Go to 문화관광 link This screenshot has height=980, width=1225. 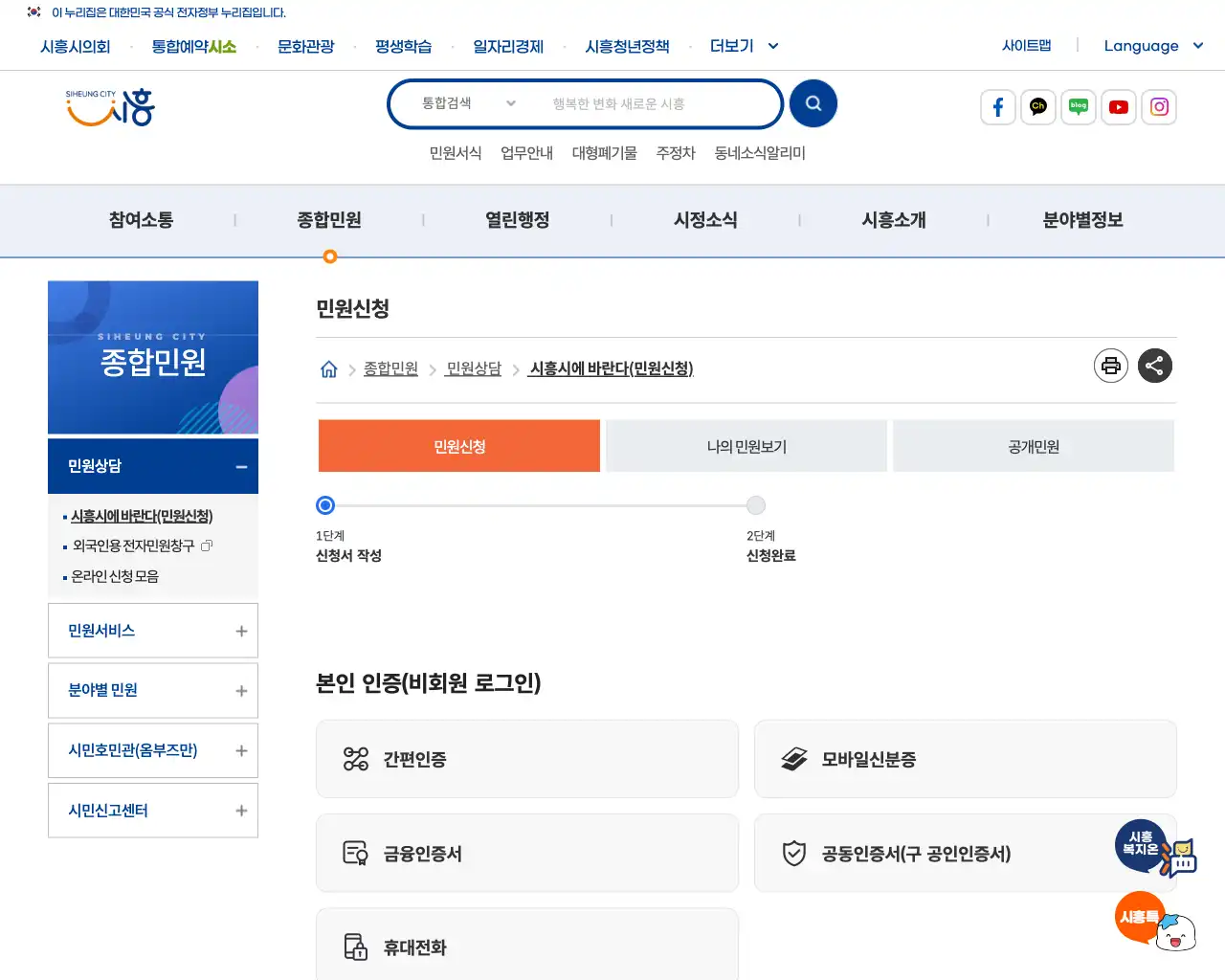[305, 47]
